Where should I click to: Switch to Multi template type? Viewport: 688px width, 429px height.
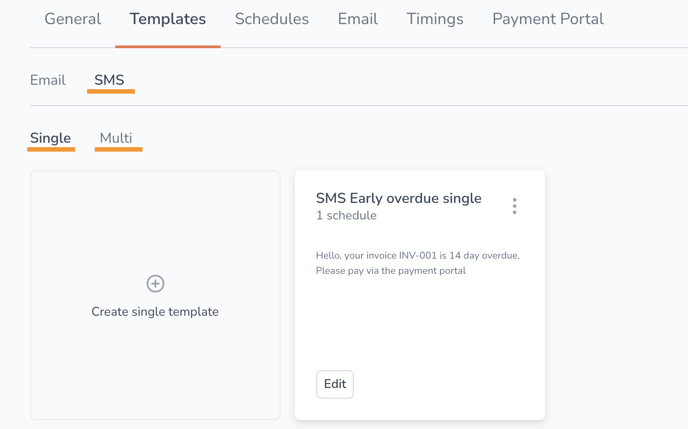116,138
